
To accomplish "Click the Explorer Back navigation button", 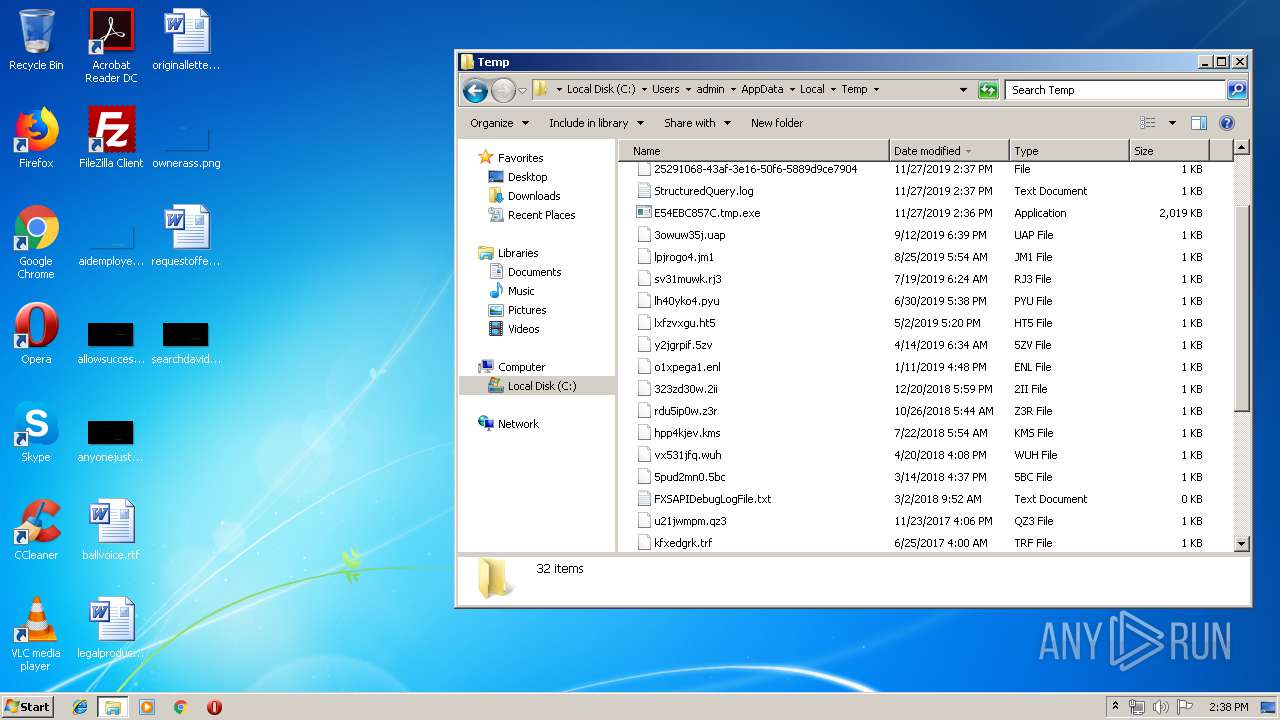I will (x=475, y=90).
